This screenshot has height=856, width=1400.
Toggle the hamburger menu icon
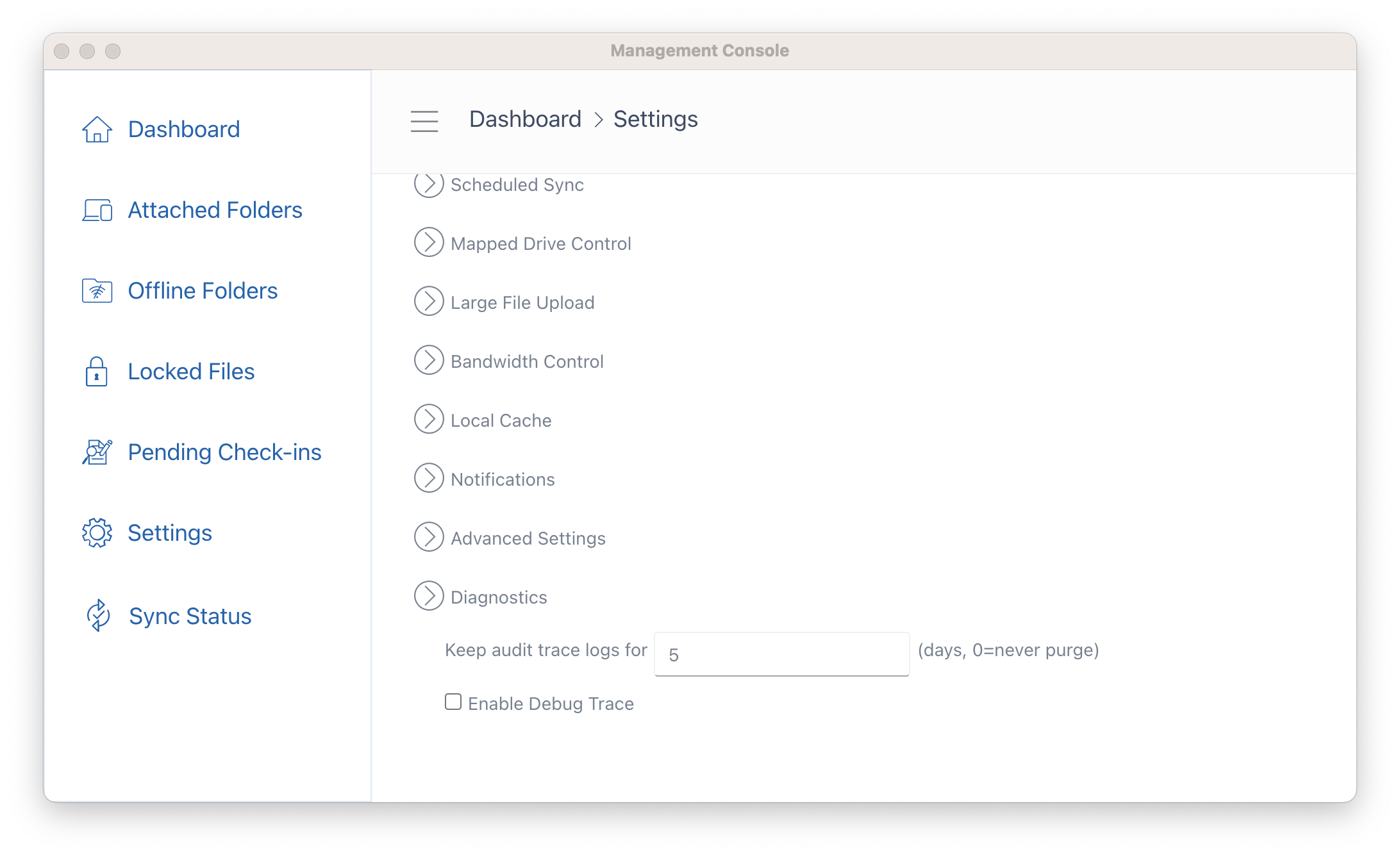[424, 121]
